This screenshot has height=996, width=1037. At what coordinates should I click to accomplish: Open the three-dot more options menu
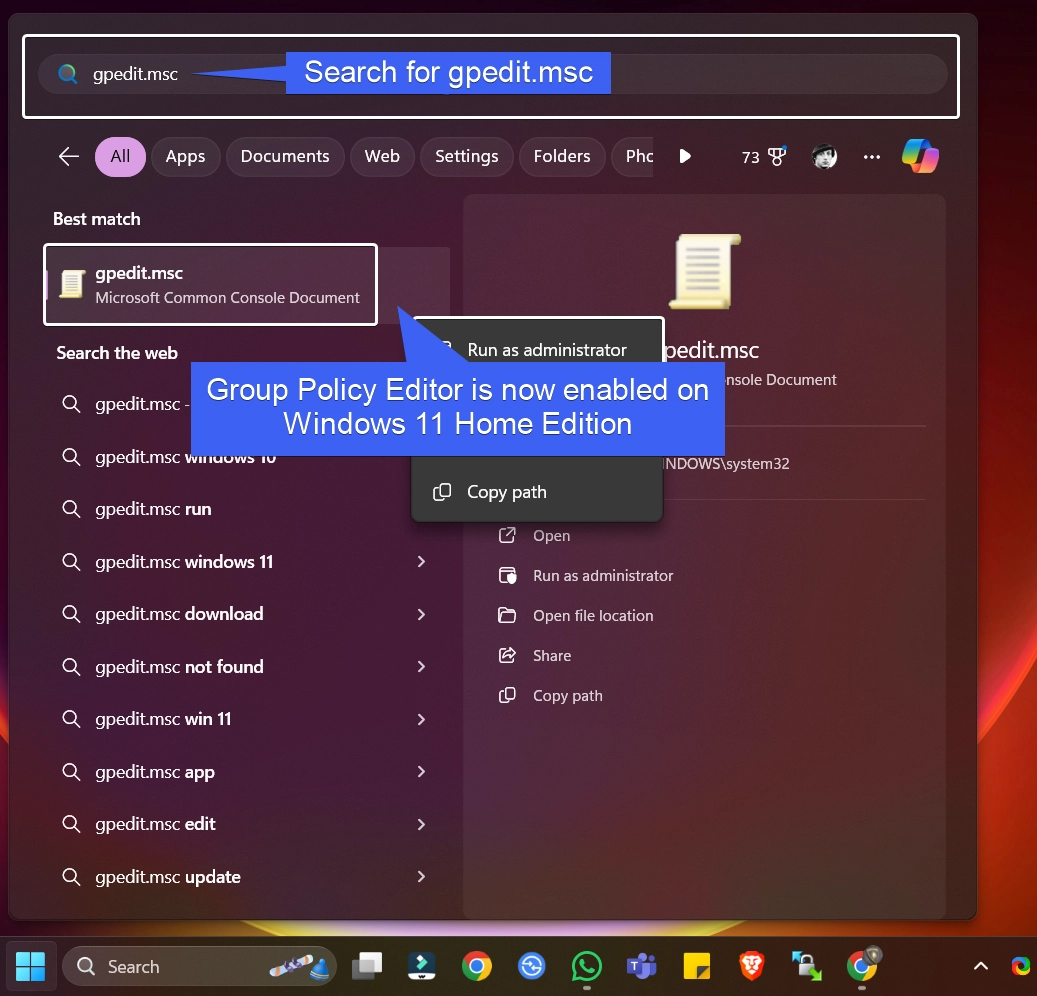872,157
